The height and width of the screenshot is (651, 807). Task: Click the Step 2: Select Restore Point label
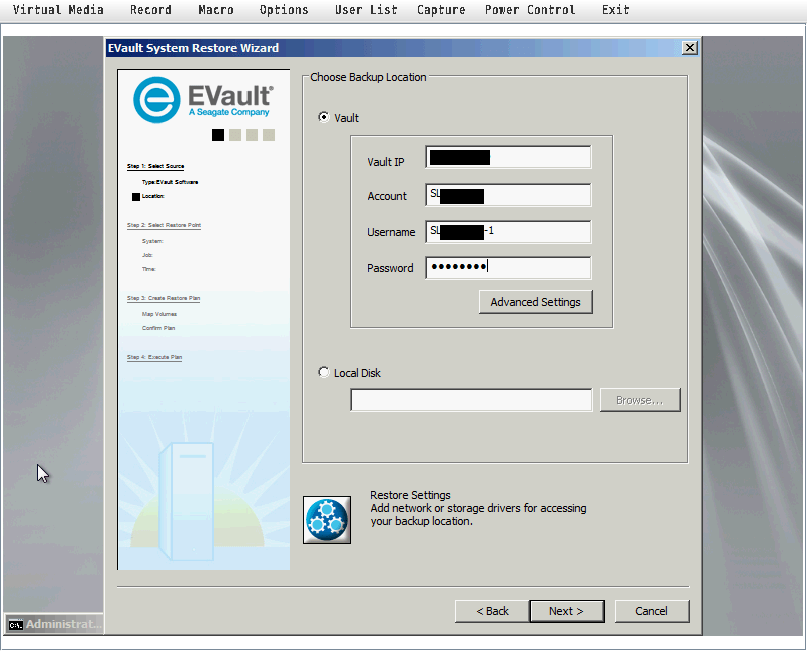pos(164,225)
